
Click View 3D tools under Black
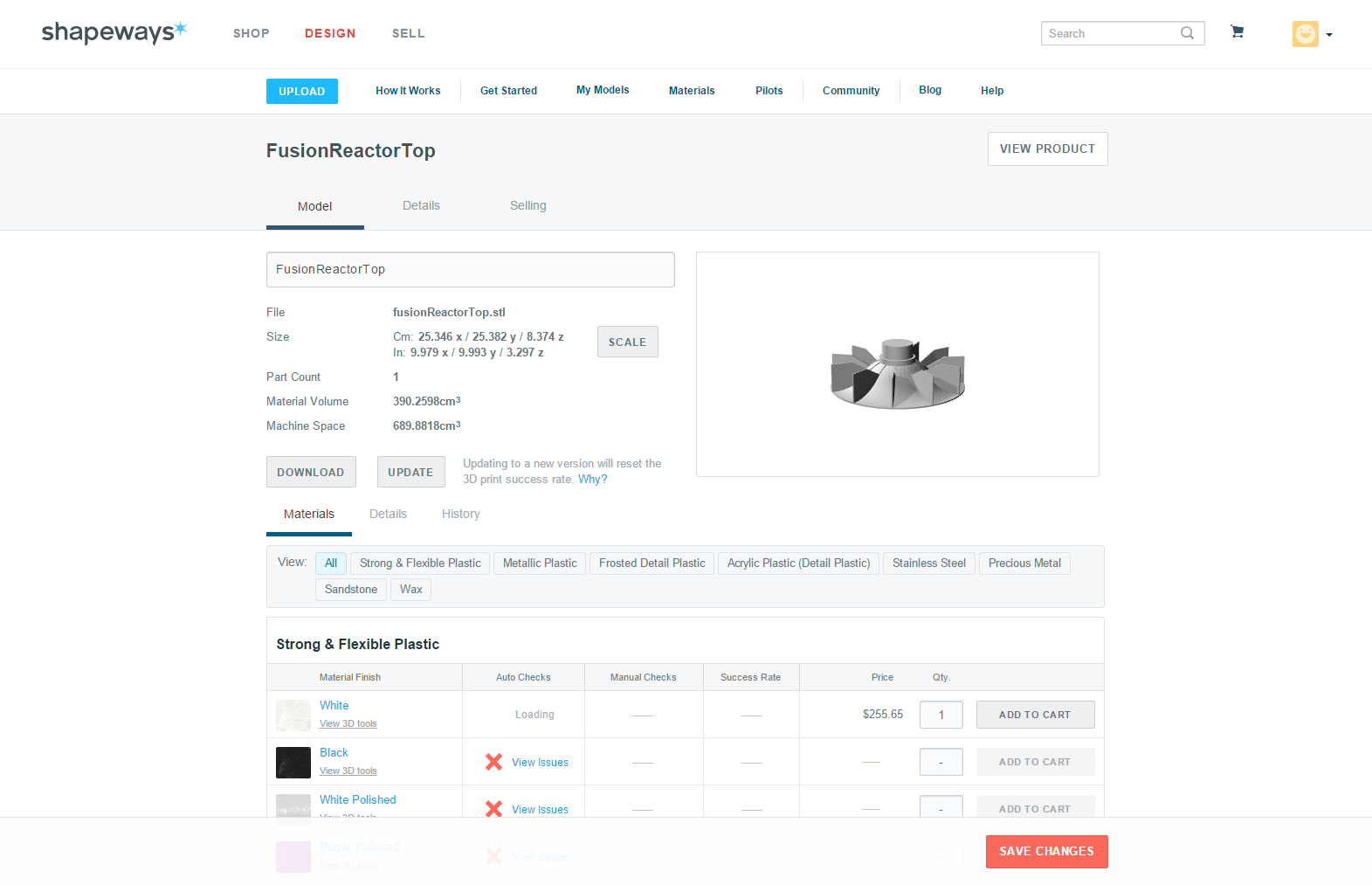pyautogui.click(x=348, y=771)
